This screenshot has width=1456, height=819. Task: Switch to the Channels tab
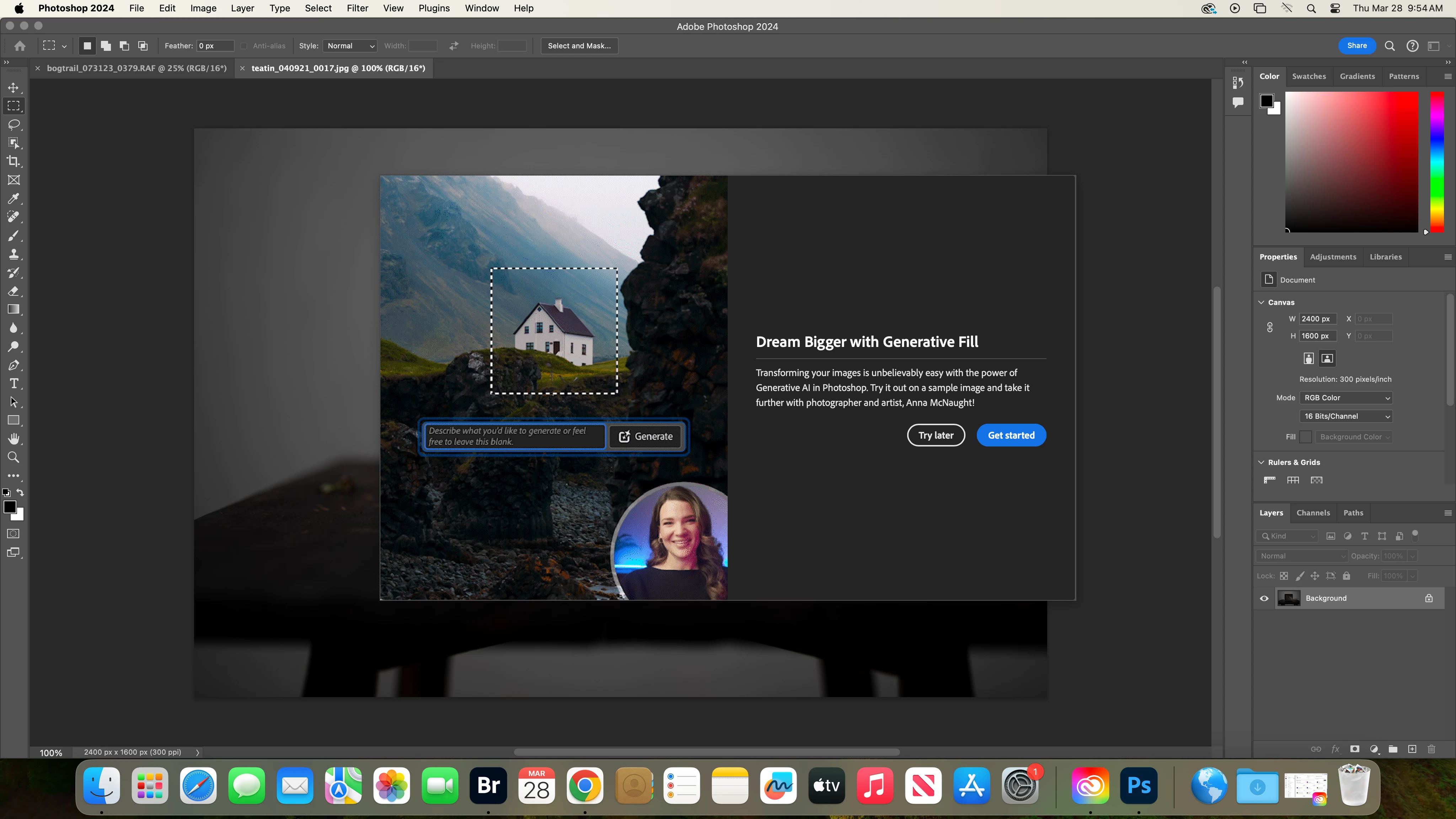tap(1313, 513)
